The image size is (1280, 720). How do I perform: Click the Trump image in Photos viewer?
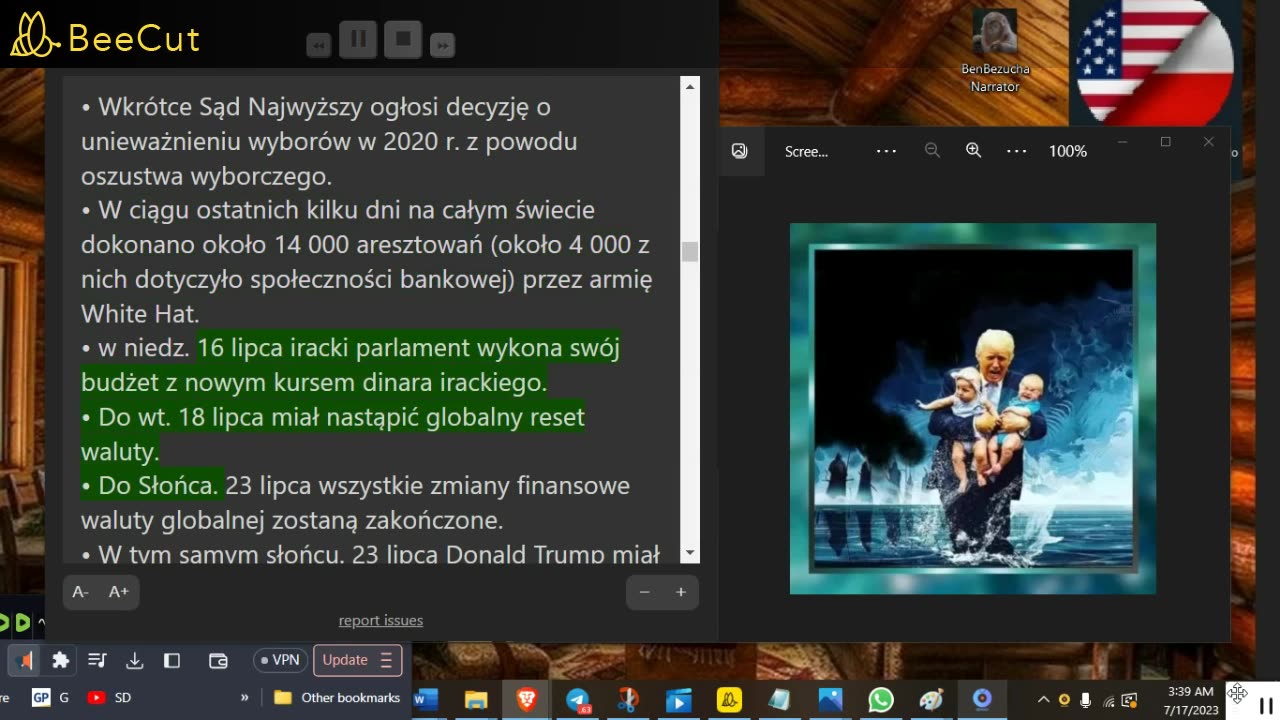click(x=973, y=408)
